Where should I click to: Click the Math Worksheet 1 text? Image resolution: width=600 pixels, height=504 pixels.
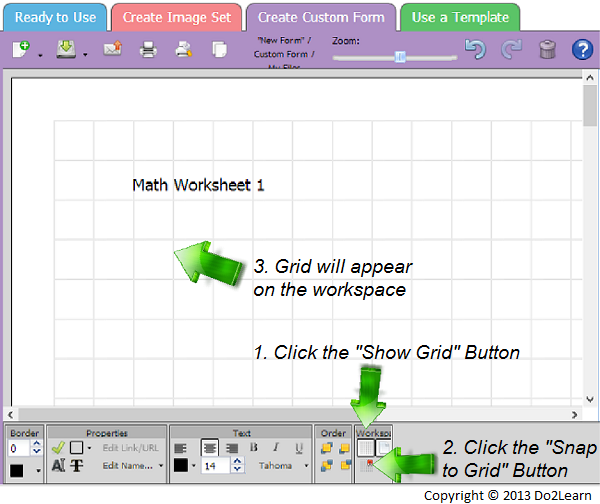[198, 185]
